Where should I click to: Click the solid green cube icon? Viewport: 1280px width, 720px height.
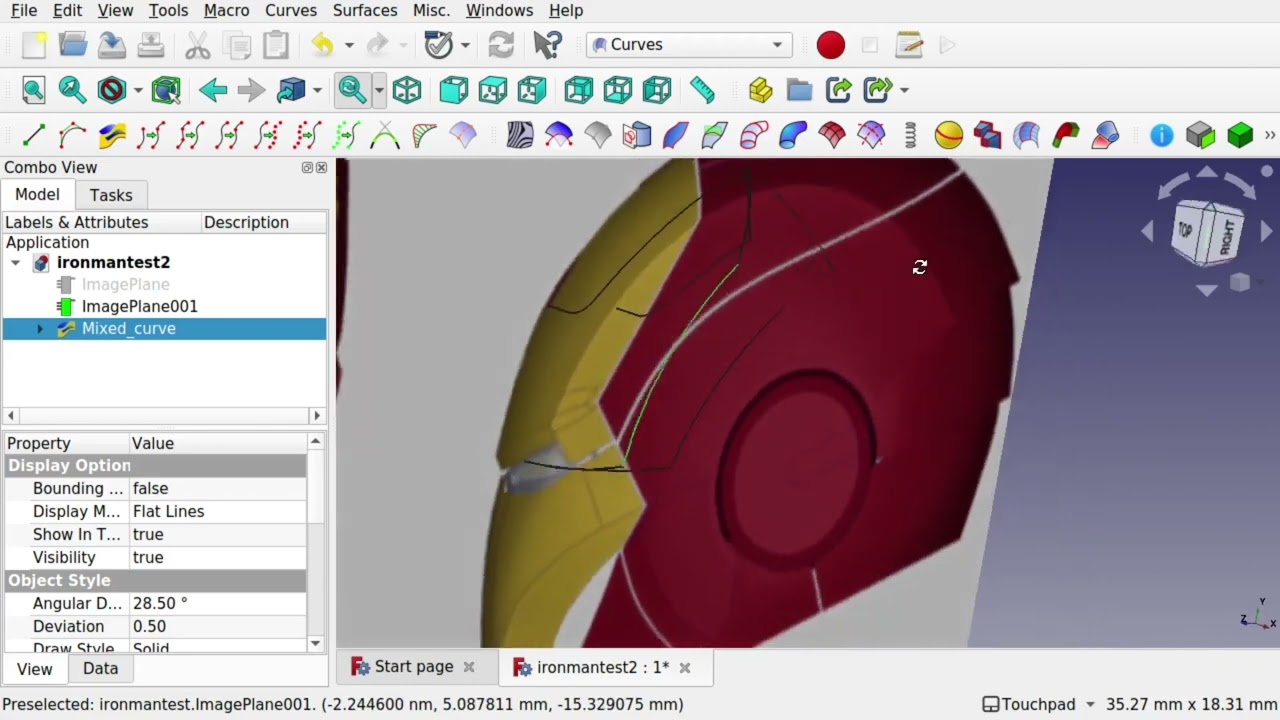point(1240,135)
